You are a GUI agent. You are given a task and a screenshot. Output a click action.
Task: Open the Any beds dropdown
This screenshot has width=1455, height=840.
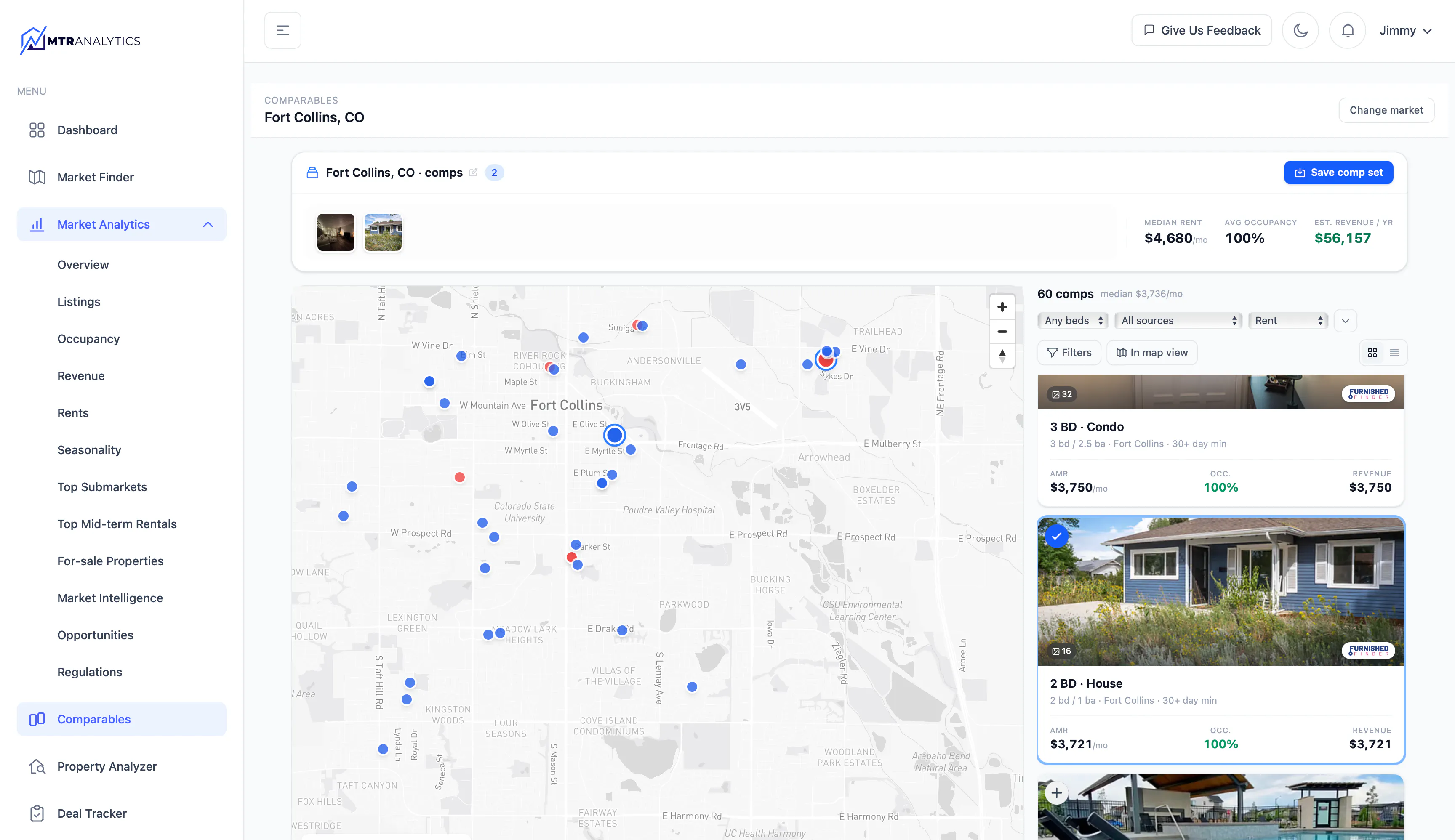coord(1073,321)
